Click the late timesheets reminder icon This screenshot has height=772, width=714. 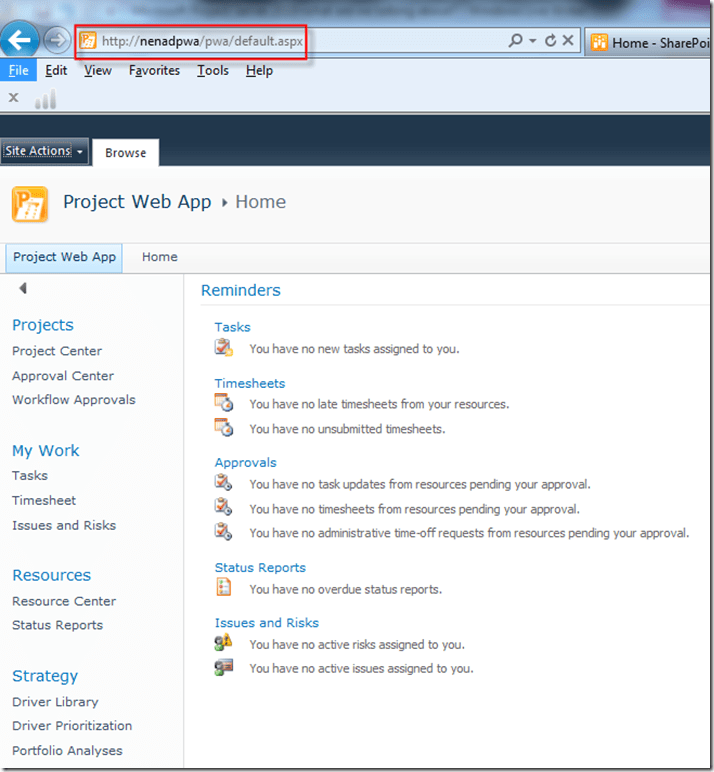[x=224, y=403]
